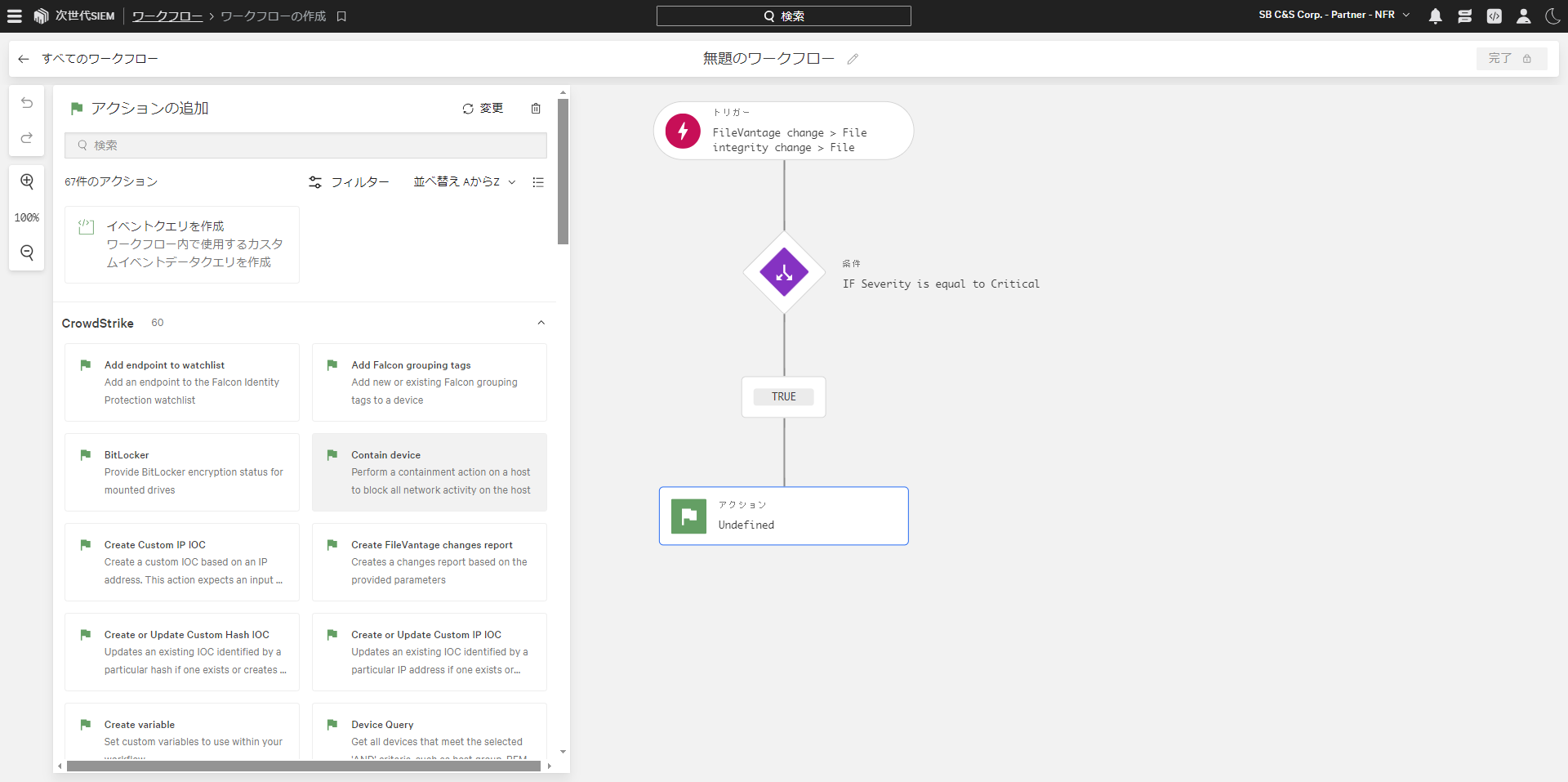The image size is (1568, 782).
Task: Open the customer selector SB C&S Corp dropdown
Action: coord(1334,15)
